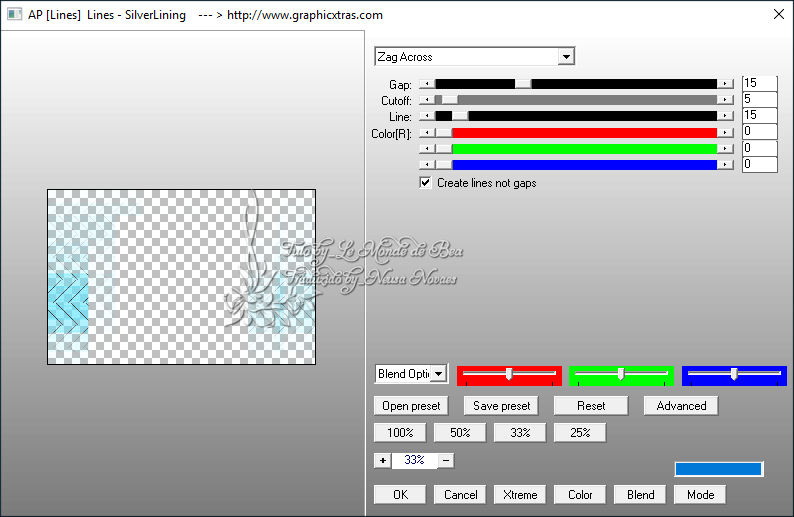The image size is (794, 517).
Task: Click the Cancel button
Action: click(460, 495)
